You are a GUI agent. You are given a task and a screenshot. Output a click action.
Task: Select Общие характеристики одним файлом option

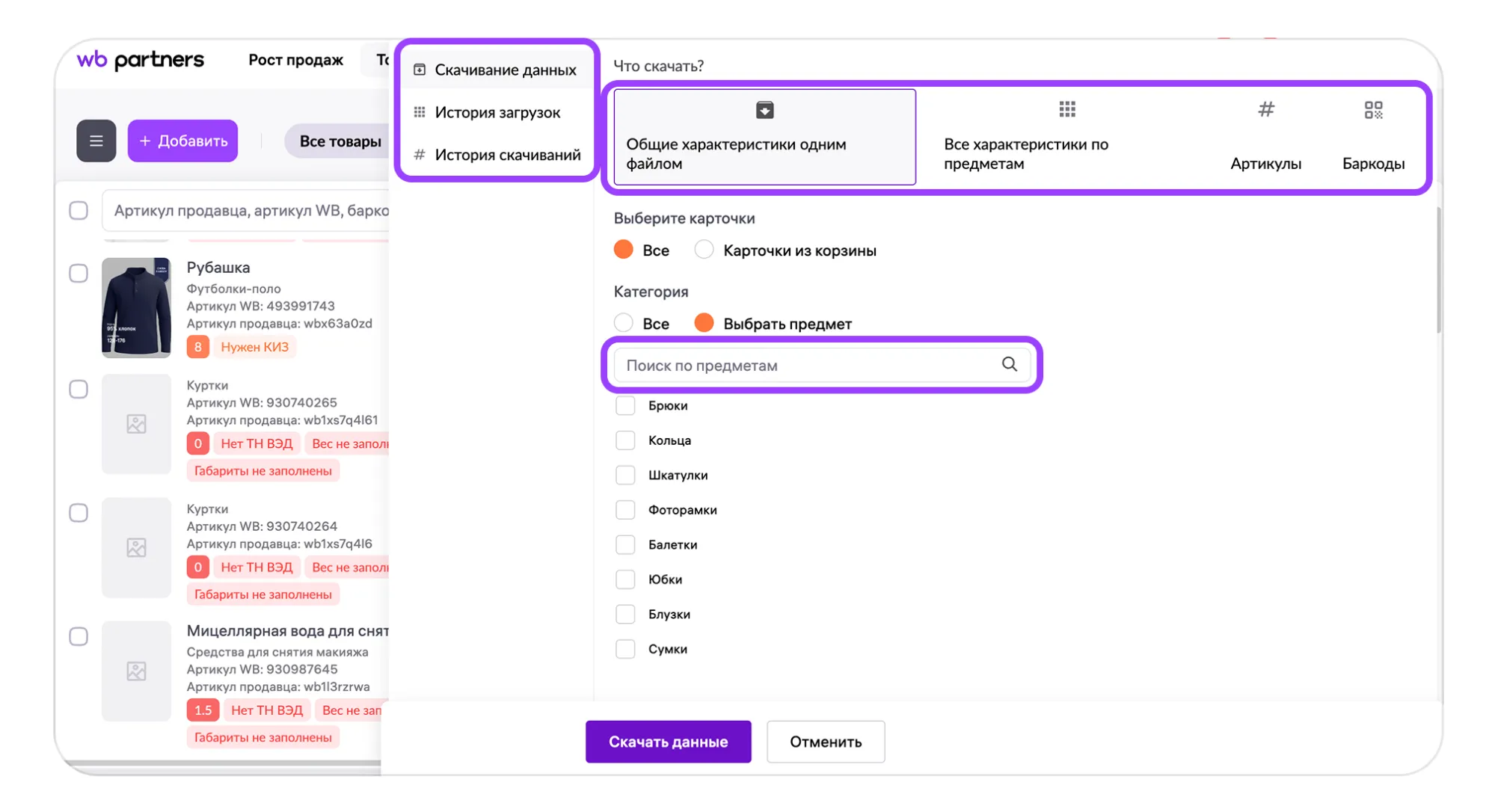(764, 137)
